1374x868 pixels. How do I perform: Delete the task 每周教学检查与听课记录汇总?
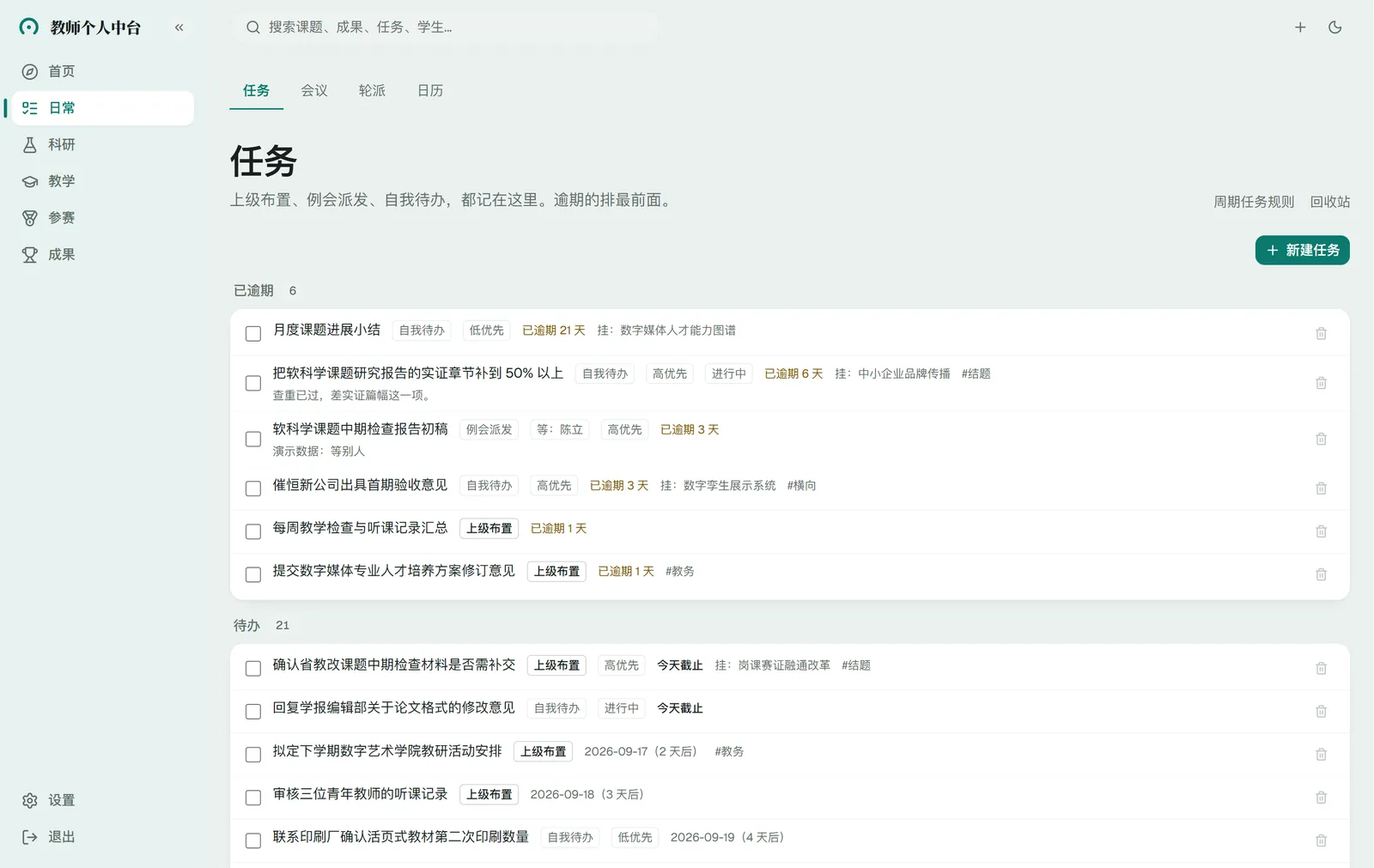[1321, 531]
